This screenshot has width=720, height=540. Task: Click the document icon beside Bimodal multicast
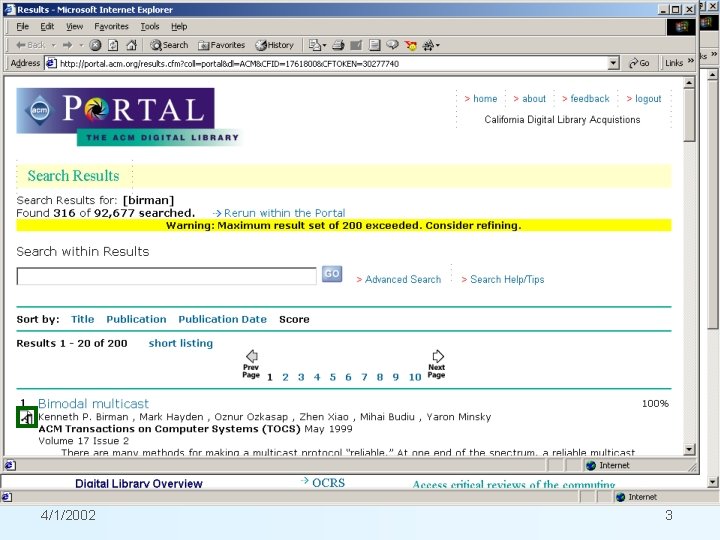(x=27, y=417)
